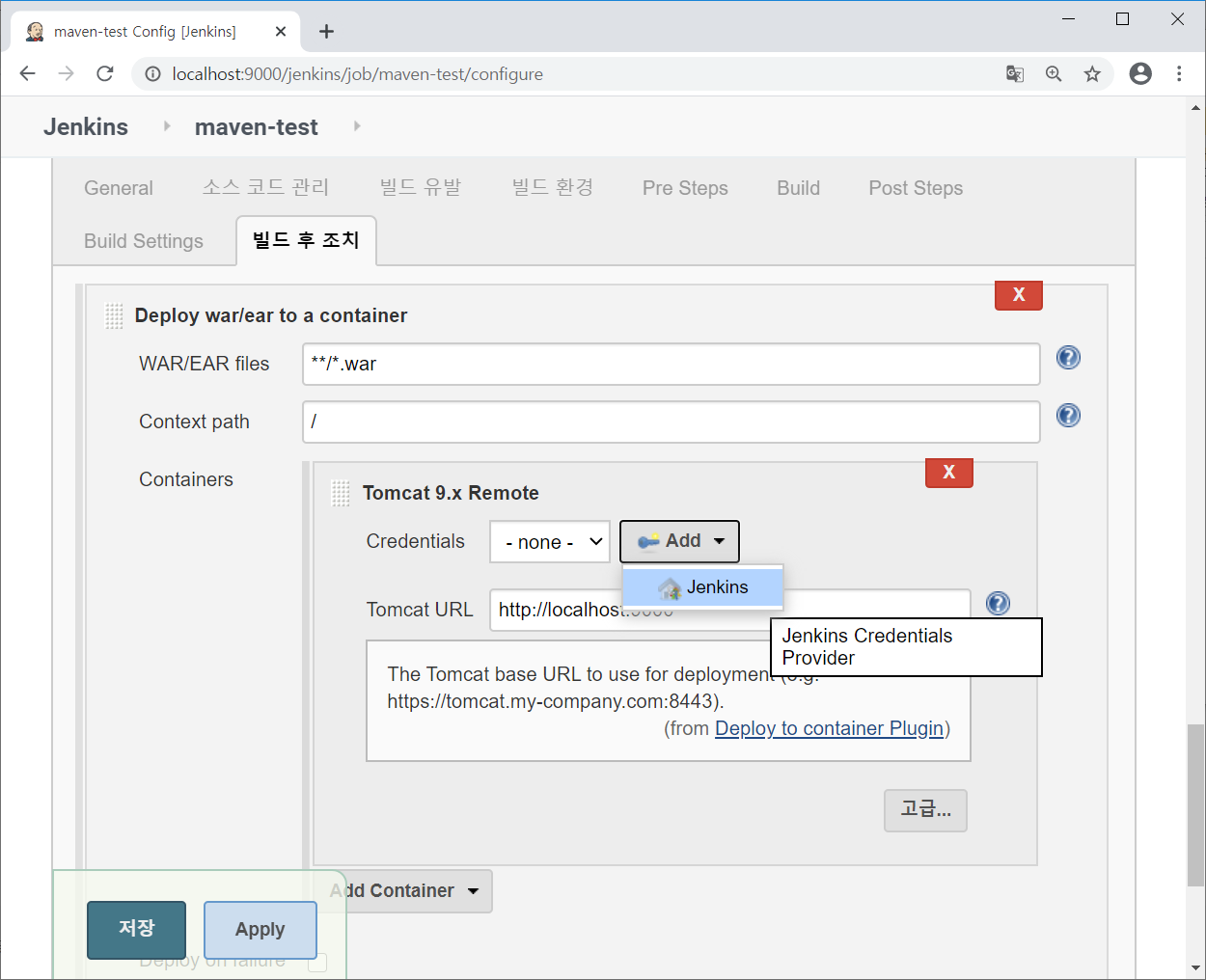Screen dimensions: 1206x980
Task: Switch to the Pre Steps tab
Action: coord(685,188)
